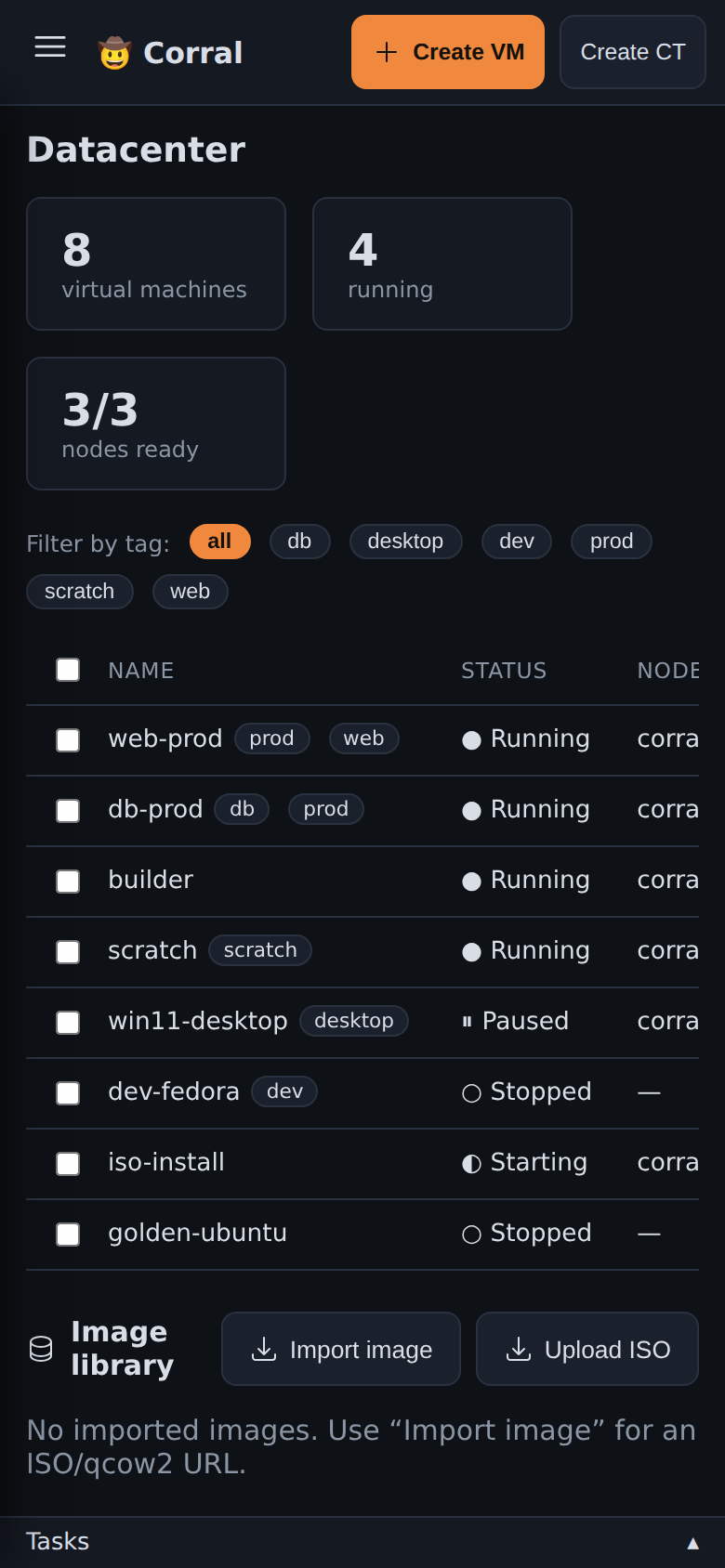Screen dimensions: 725x1568
Task: Open the 3/3 nodes ready card
Action: coord(156,424)
